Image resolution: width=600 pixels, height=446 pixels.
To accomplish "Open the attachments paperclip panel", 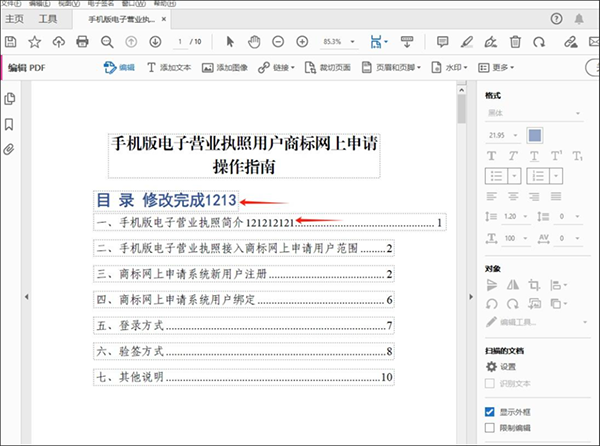I will 10,150.
